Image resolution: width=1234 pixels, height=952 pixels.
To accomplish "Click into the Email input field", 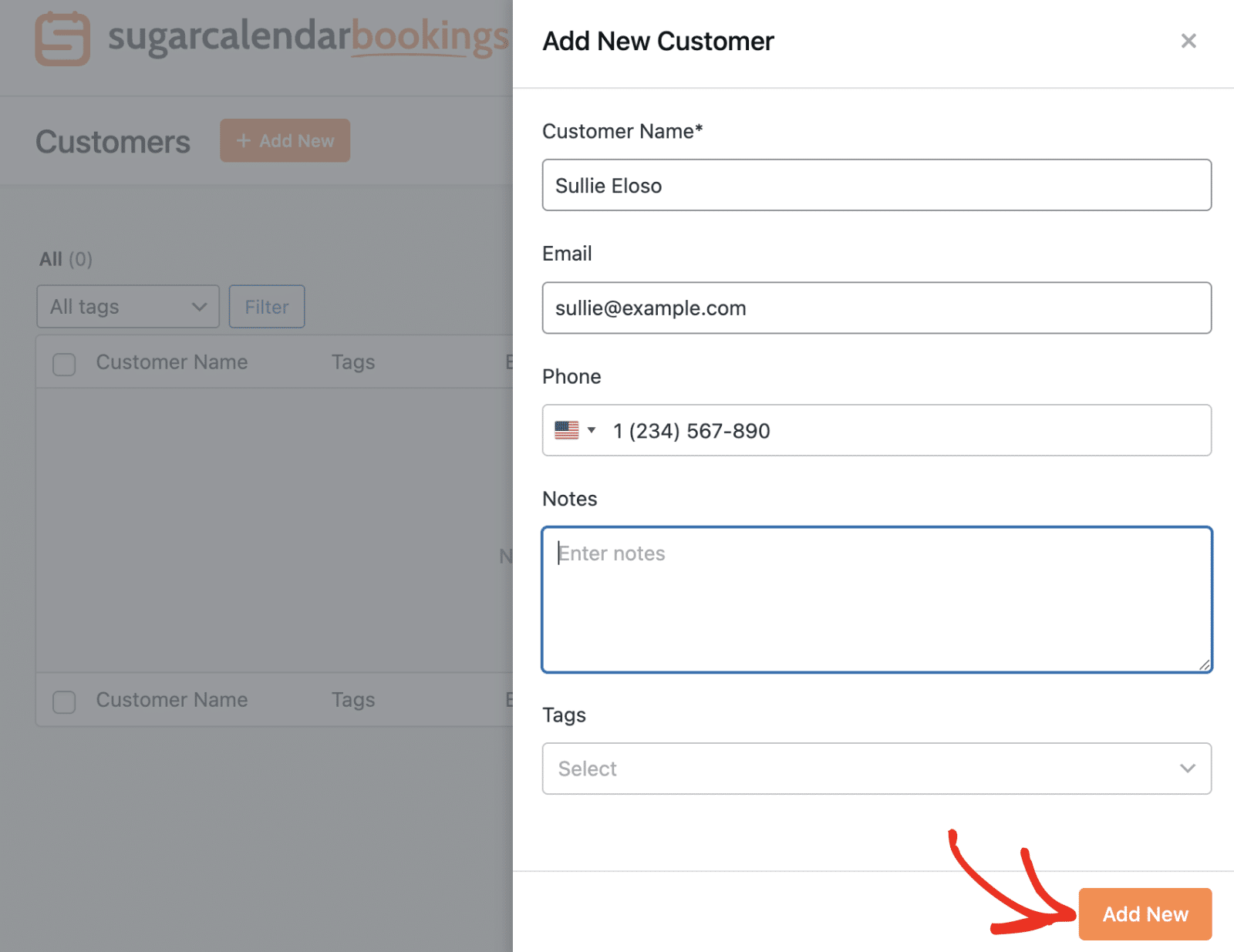I will click(x=876, y=308).
